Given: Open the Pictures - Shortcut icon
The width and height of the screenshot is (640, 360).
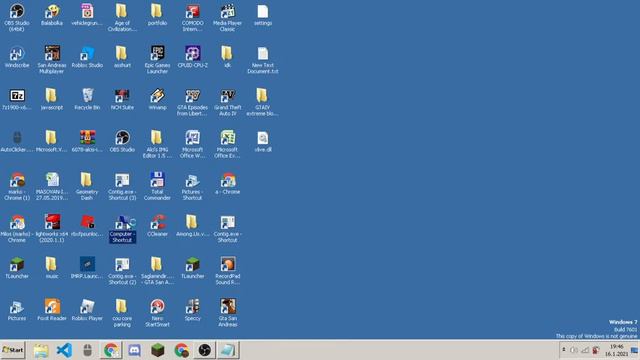Looking at the screenshot, I should pyautogui.click(x=193, y=186).
